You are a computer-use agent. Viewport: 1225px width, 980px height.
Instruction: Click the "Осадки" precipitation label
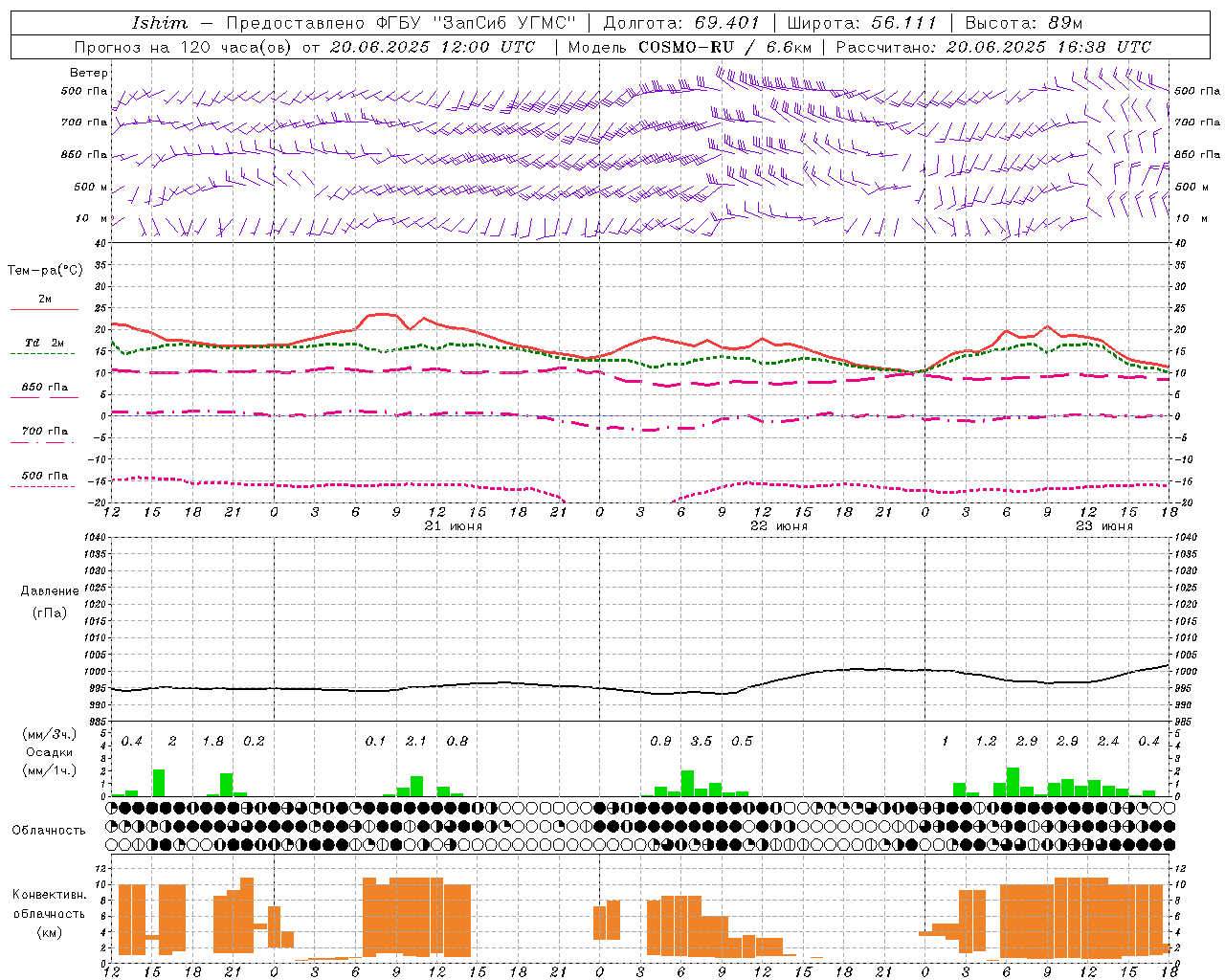[x=50, y=753]
